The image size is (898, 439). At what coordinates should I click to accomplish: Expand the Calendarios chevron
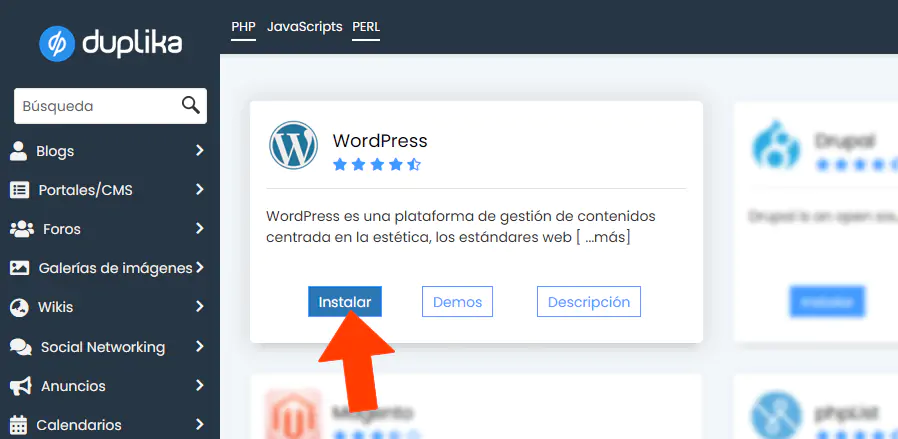tap(199, 424)
